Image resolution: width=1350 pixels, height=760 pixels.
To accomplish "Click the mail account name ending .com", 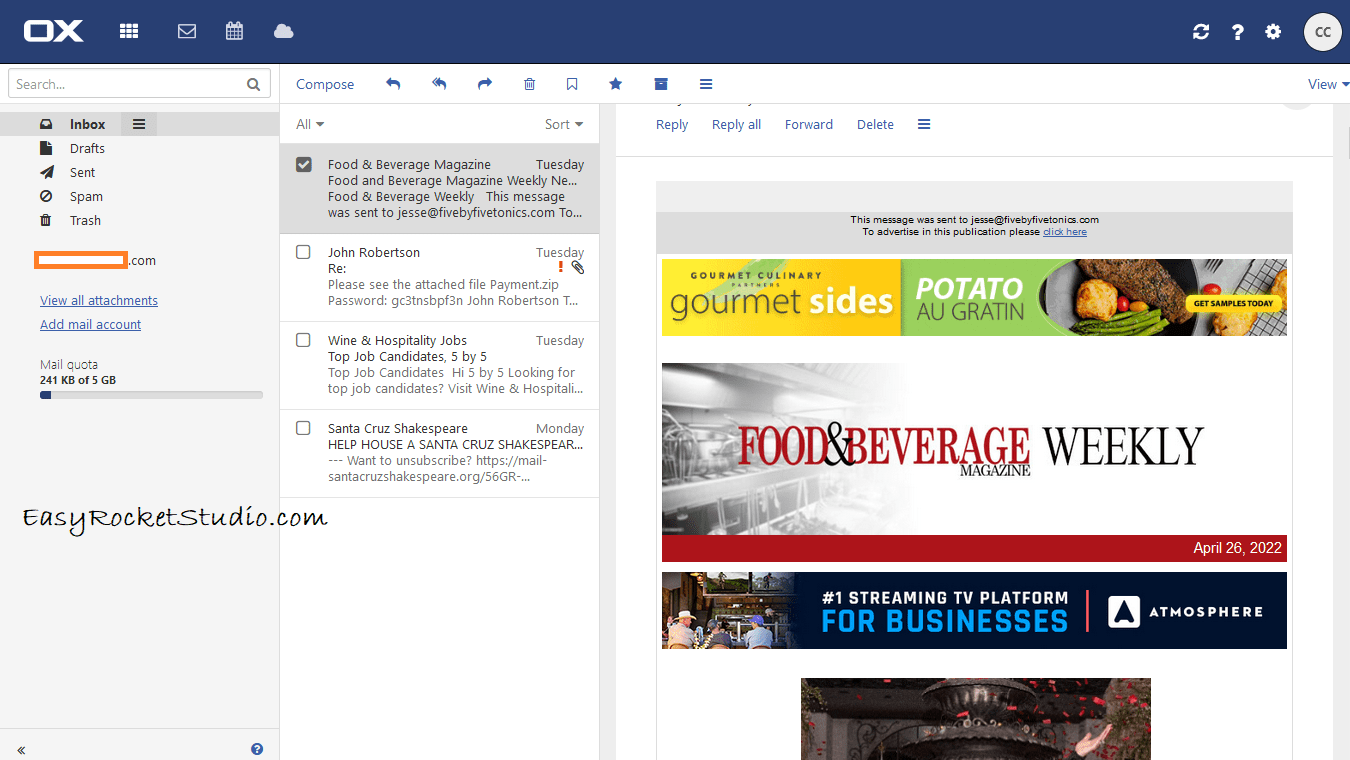I will (95, 260).
